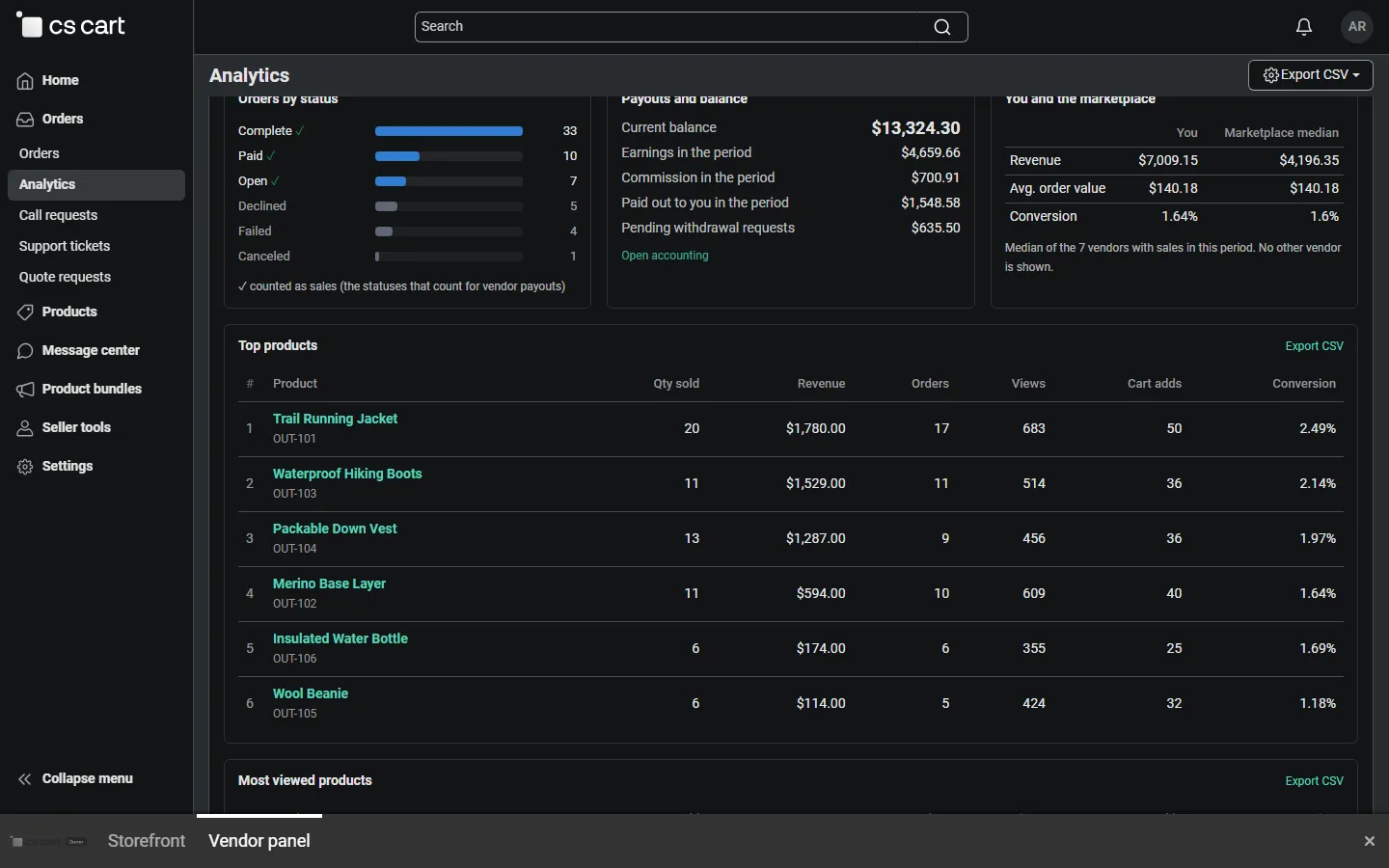Open Settings gear in sidebar
Image resolution: width=1389 pixels, height=868 pixels.
coord(25,467)
